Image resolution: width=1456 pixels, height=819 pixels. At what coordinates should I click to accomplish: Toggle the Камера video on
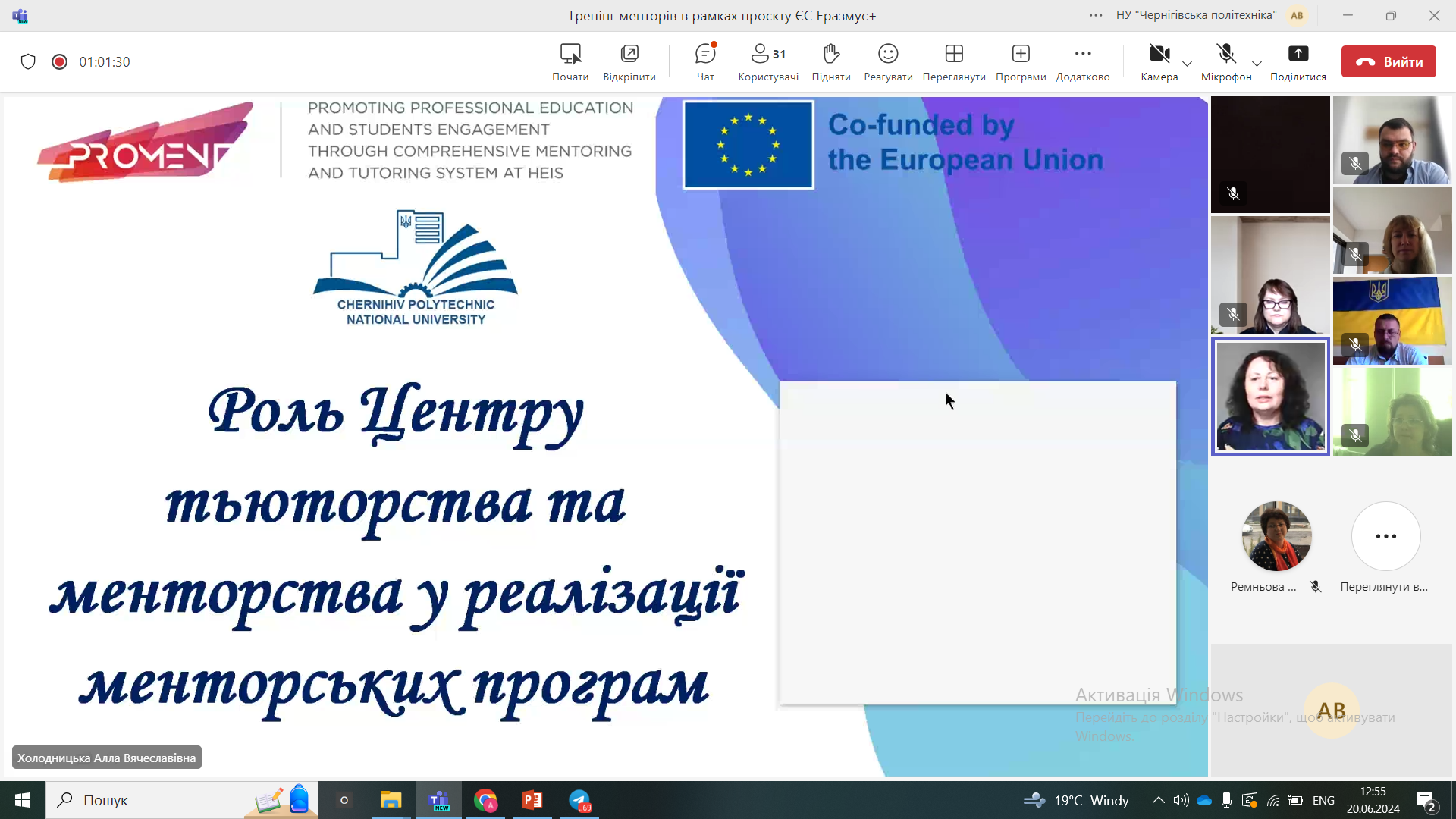pos(1159,55)
